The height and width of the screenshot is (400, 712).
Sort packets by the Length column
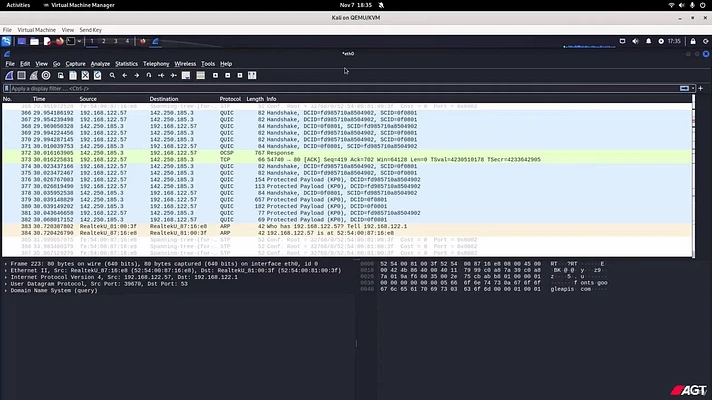point(255,99)
